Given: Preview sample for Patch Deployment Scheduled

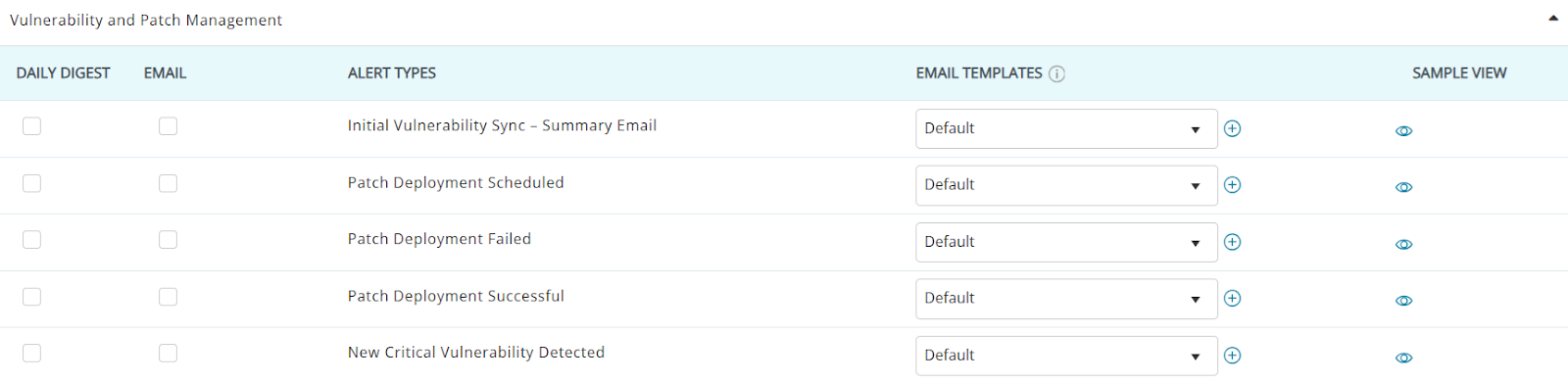Looking at the screenshot, I should point(1403,187).
